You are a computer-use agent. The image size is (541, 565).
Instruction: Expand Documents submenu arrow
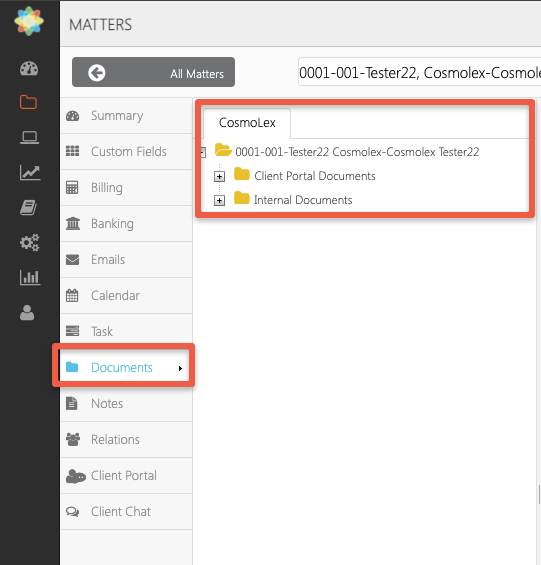pos(180,368)
